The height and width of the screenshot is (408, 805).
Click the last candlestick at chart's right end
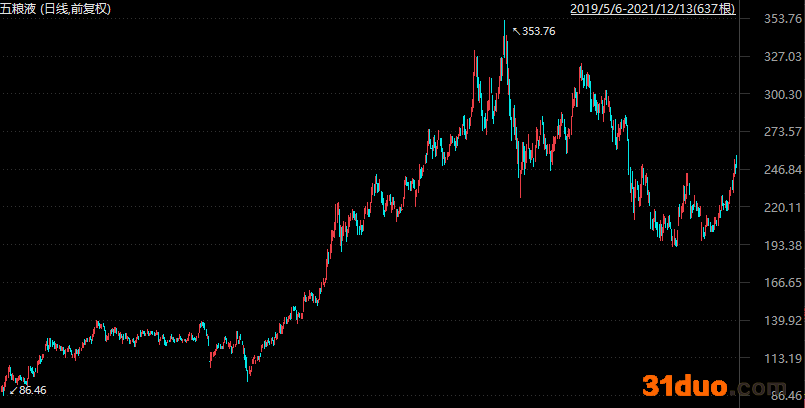pyautogui.click(x=736, y=165)
